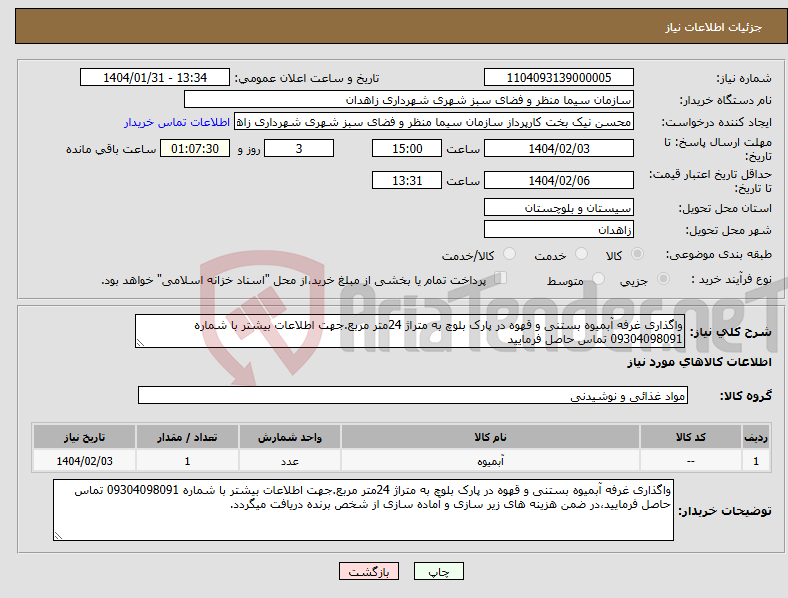
Task: Click the announcement date field 1404/01/31 - 13:34
Action: point(155,77)
